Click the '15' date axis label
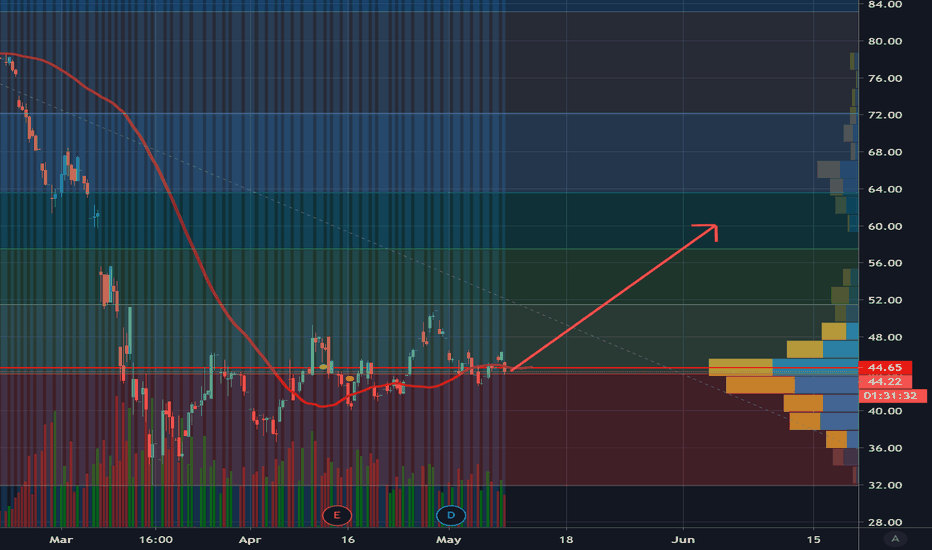The height and width of the screenshot is (550, 932). coord(814,540)
